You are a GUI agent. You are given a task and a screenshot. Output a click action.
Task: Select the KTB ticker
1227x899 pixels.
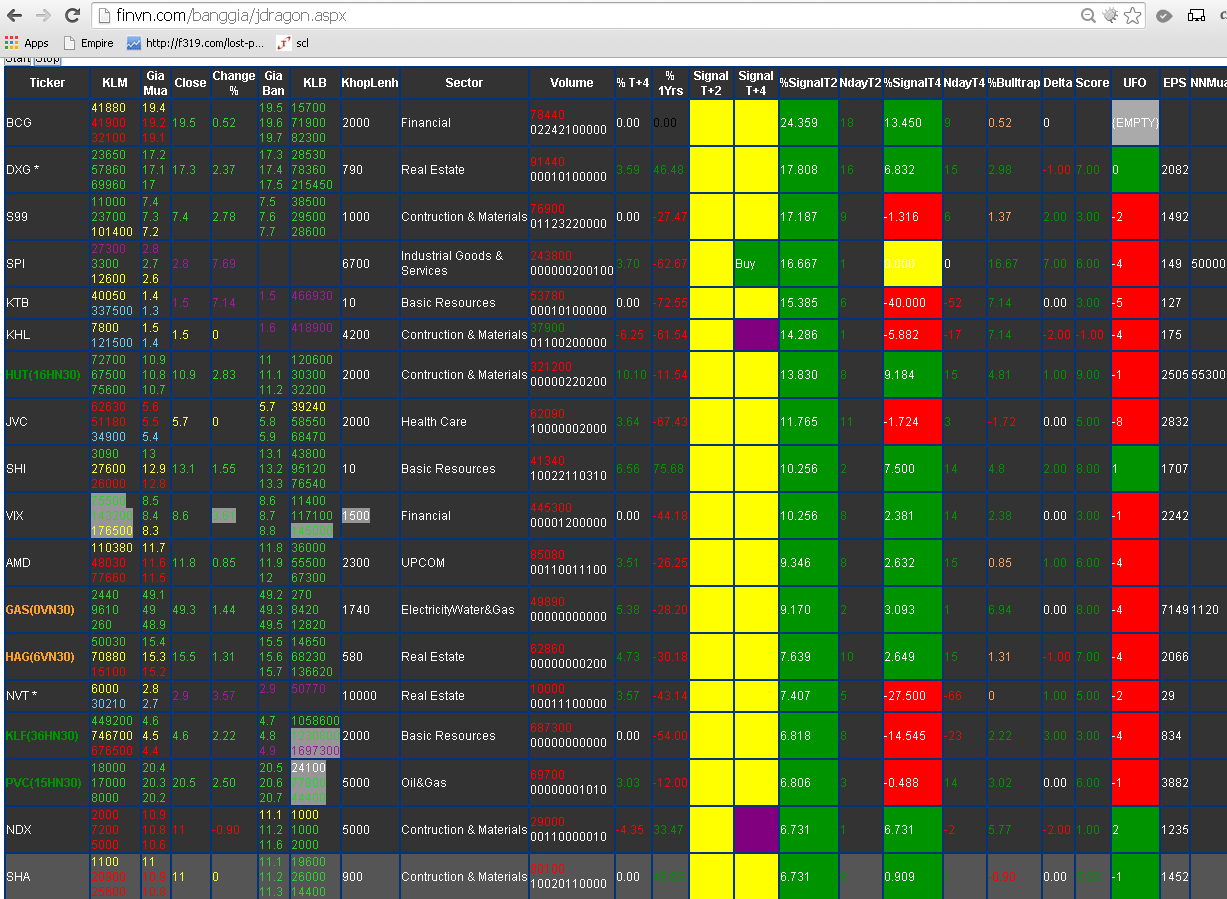pyautogui.click(x=17, y=303)
